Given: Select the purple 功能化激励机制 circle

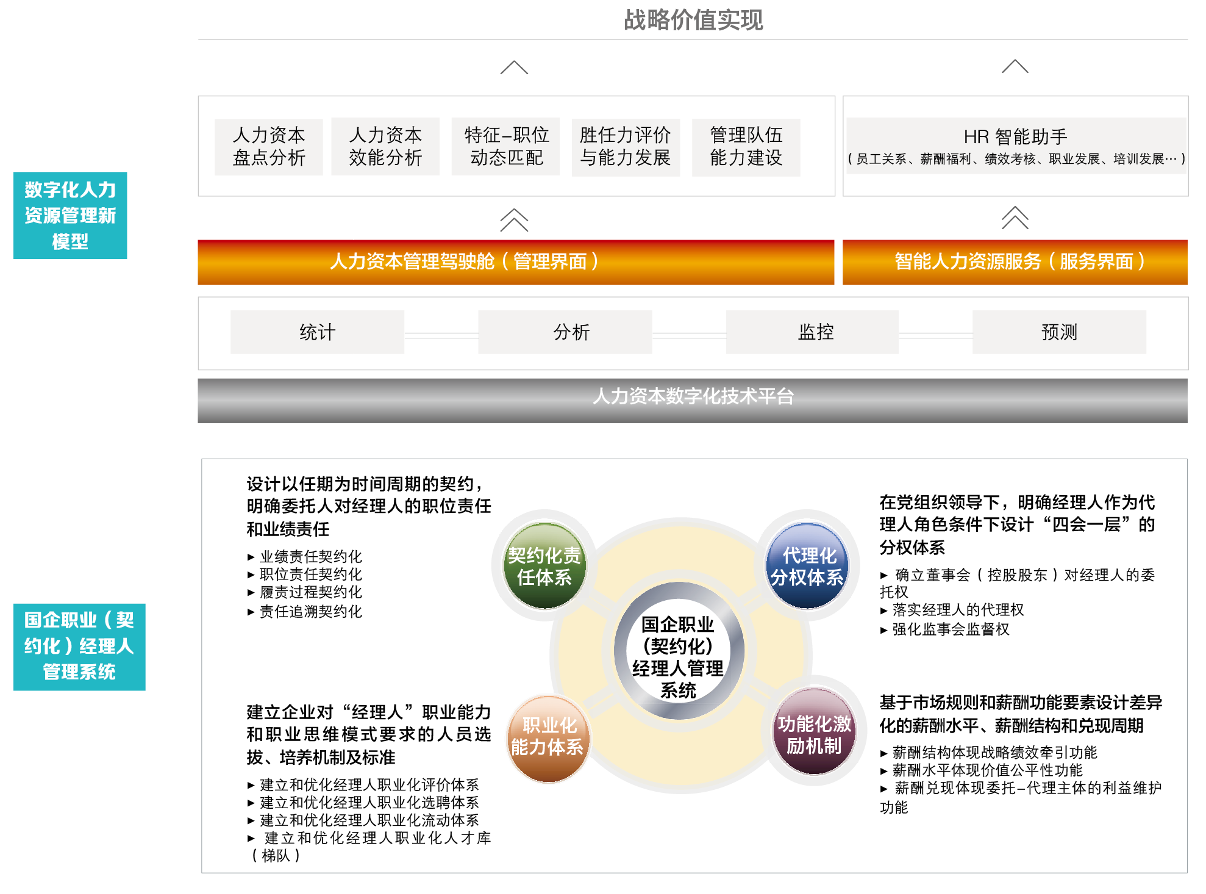Looking at the screenshot, I should pyautogui.click(x=814, y=734).
